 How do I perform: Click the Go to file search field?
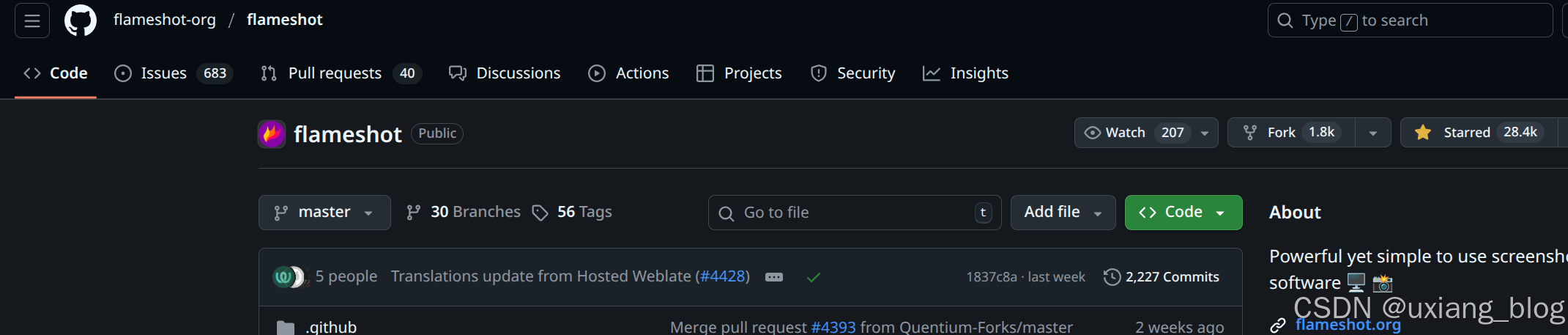tap(855, 213)
